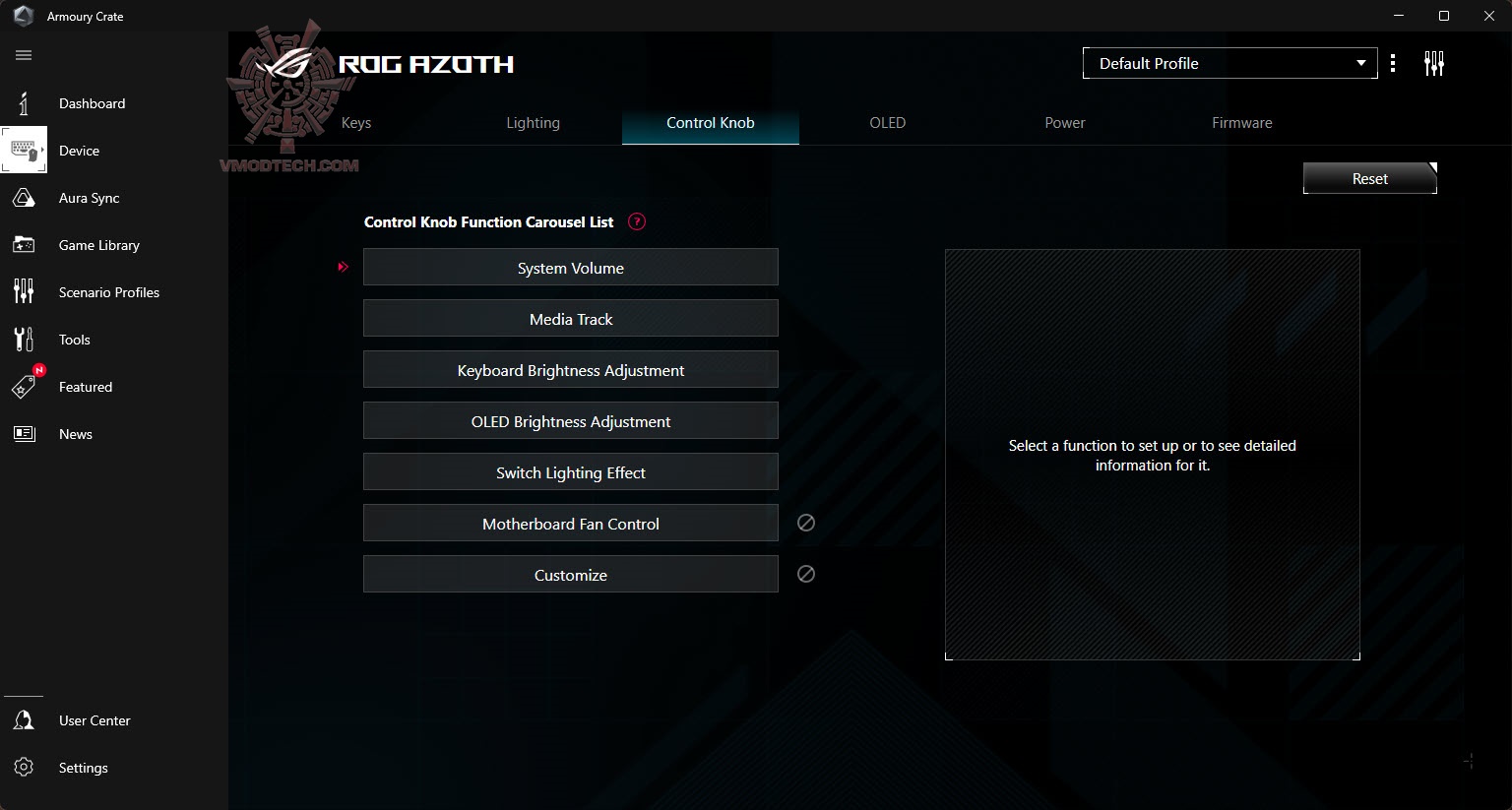The image size is (1512, 810).
Task: Open Game Library label in sidebar
Action: coord(99,245)
